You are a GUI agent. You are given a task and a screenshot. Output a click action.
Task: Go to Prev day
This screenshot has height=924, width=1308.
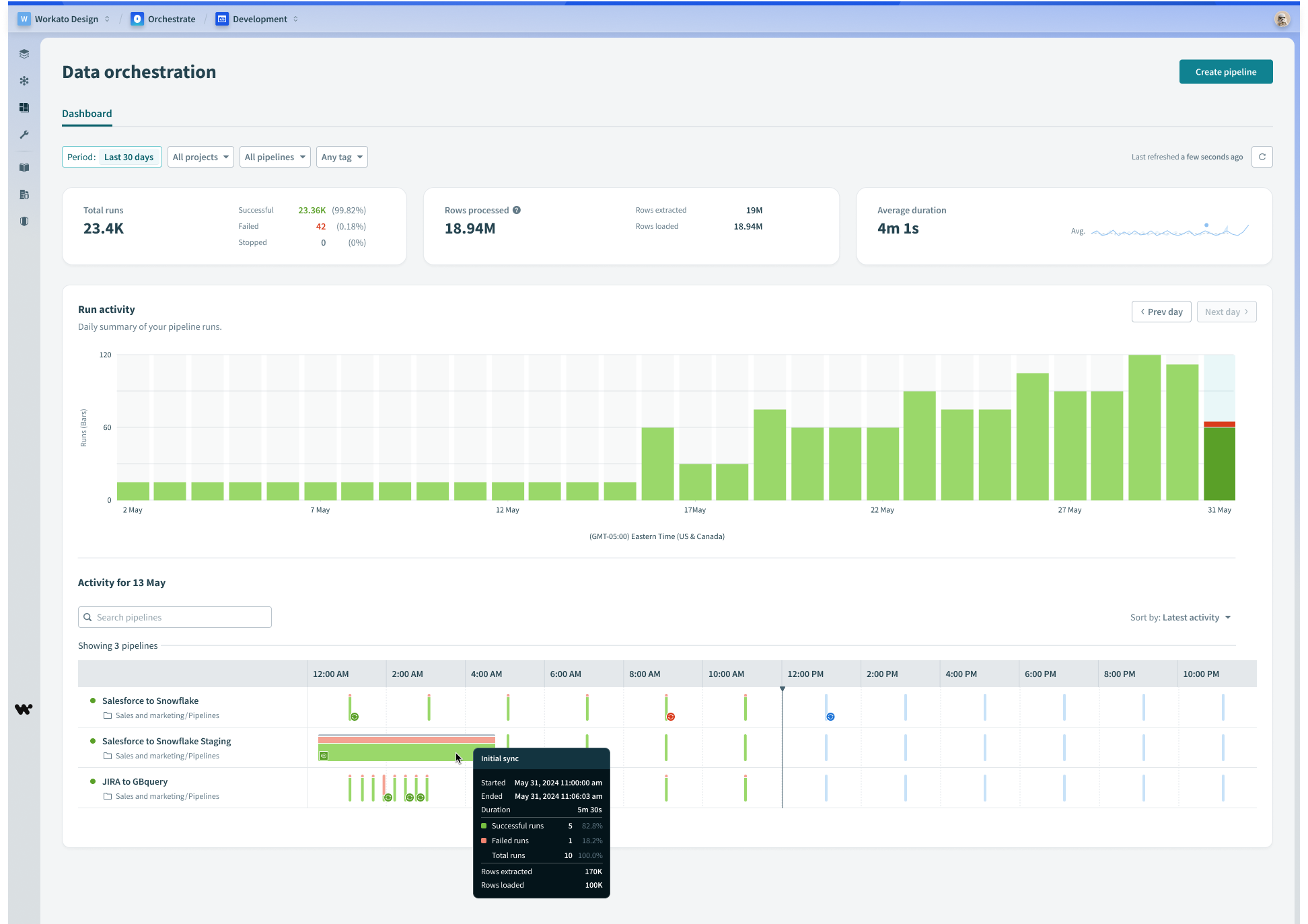click(1161, 312)
